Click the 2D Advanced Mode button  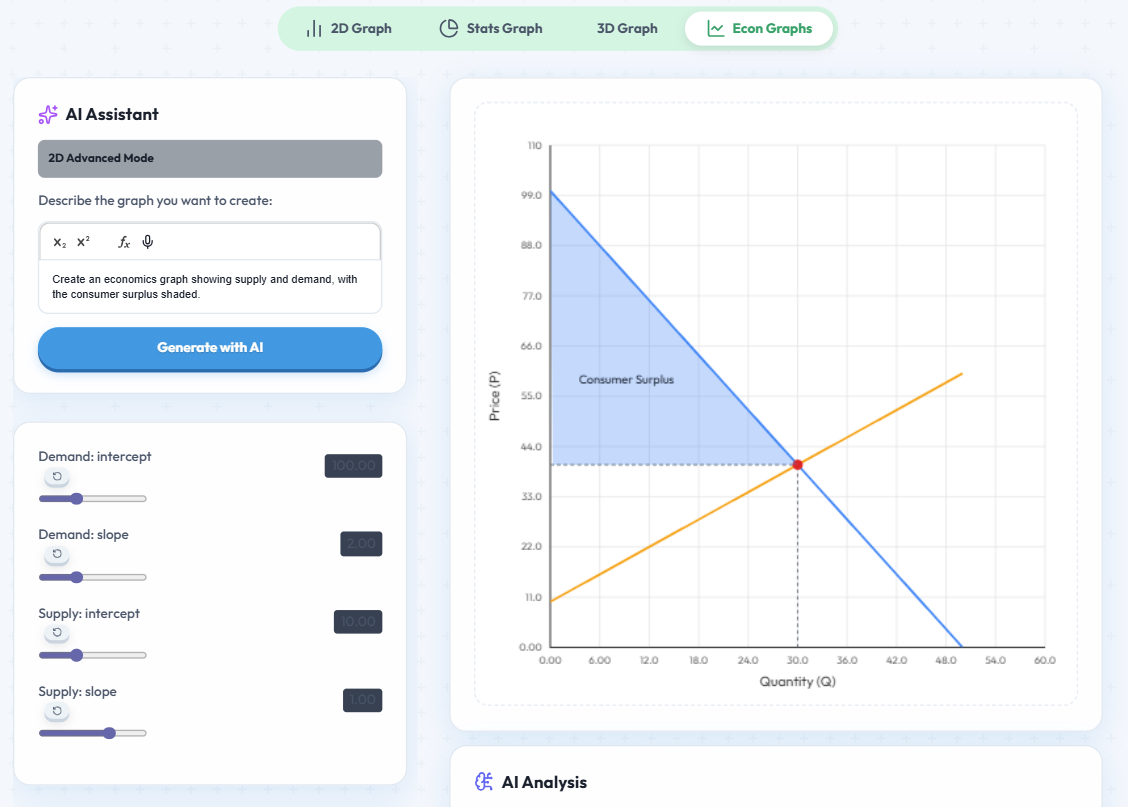(x=209, y=158)
